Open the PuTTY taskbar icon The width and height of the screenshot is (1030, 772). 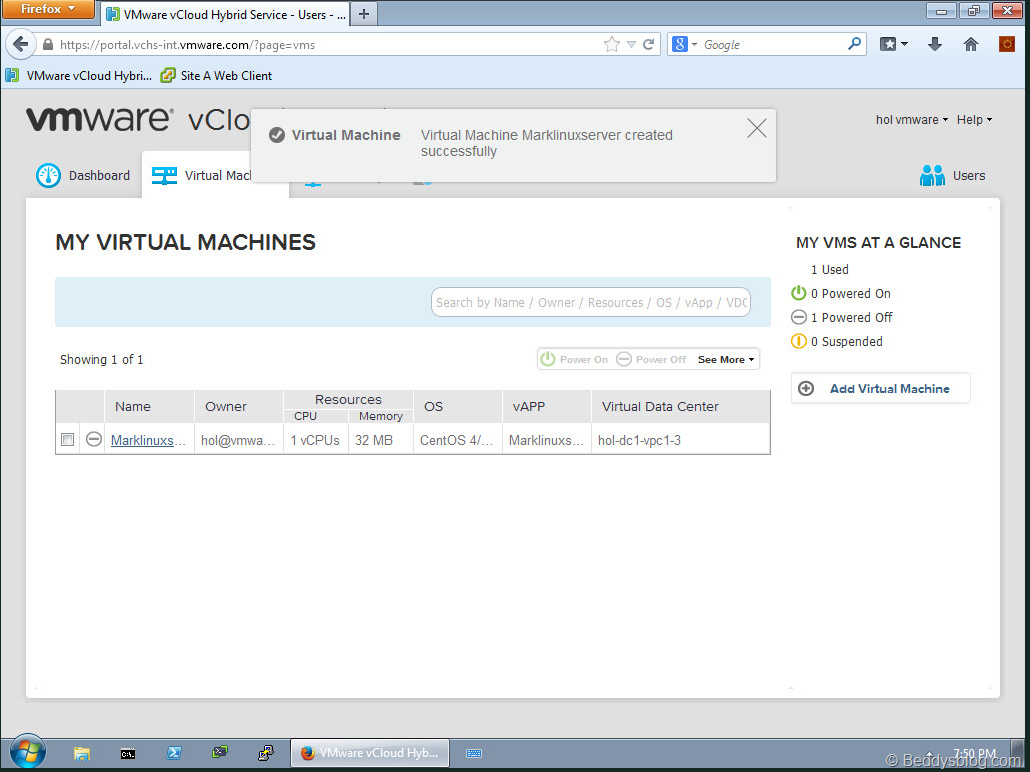pos(266,753)
